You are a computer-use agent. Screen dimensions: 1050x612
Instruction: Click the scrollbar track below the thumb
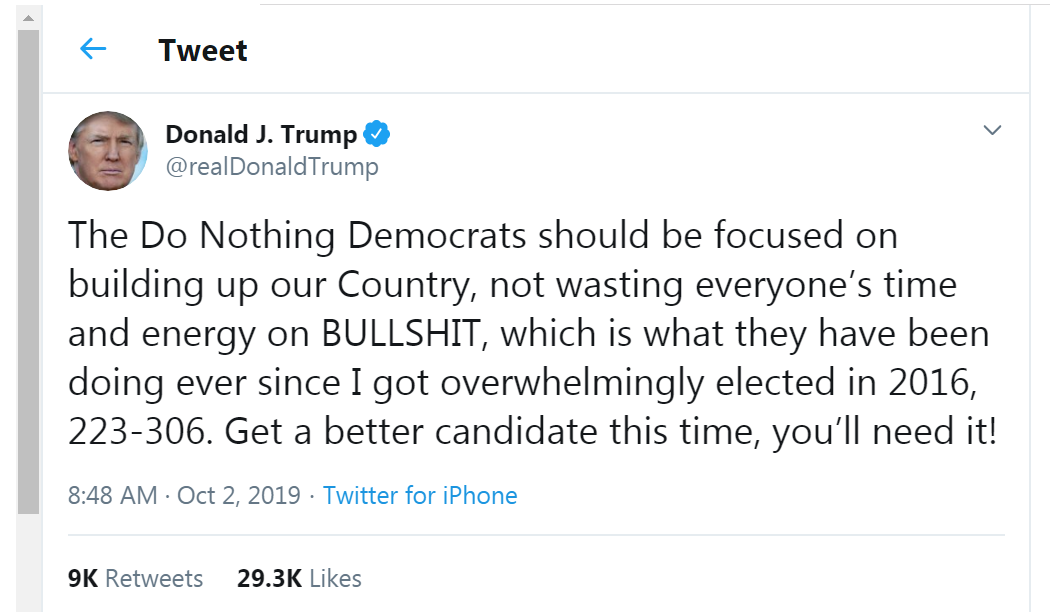28,560
